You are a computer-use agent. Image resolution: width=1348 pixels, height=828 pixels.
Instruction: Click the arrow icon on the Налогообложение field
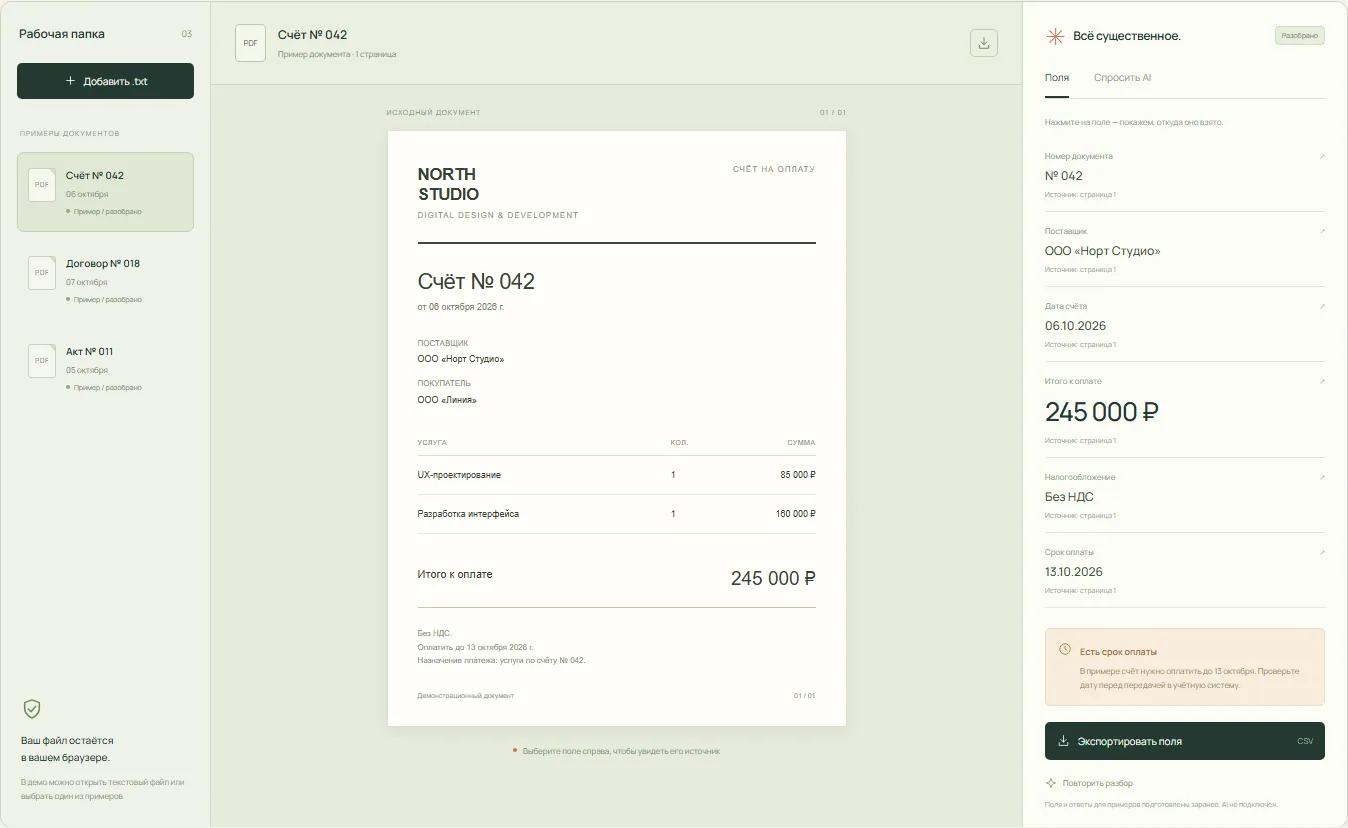pos(1321,477)
